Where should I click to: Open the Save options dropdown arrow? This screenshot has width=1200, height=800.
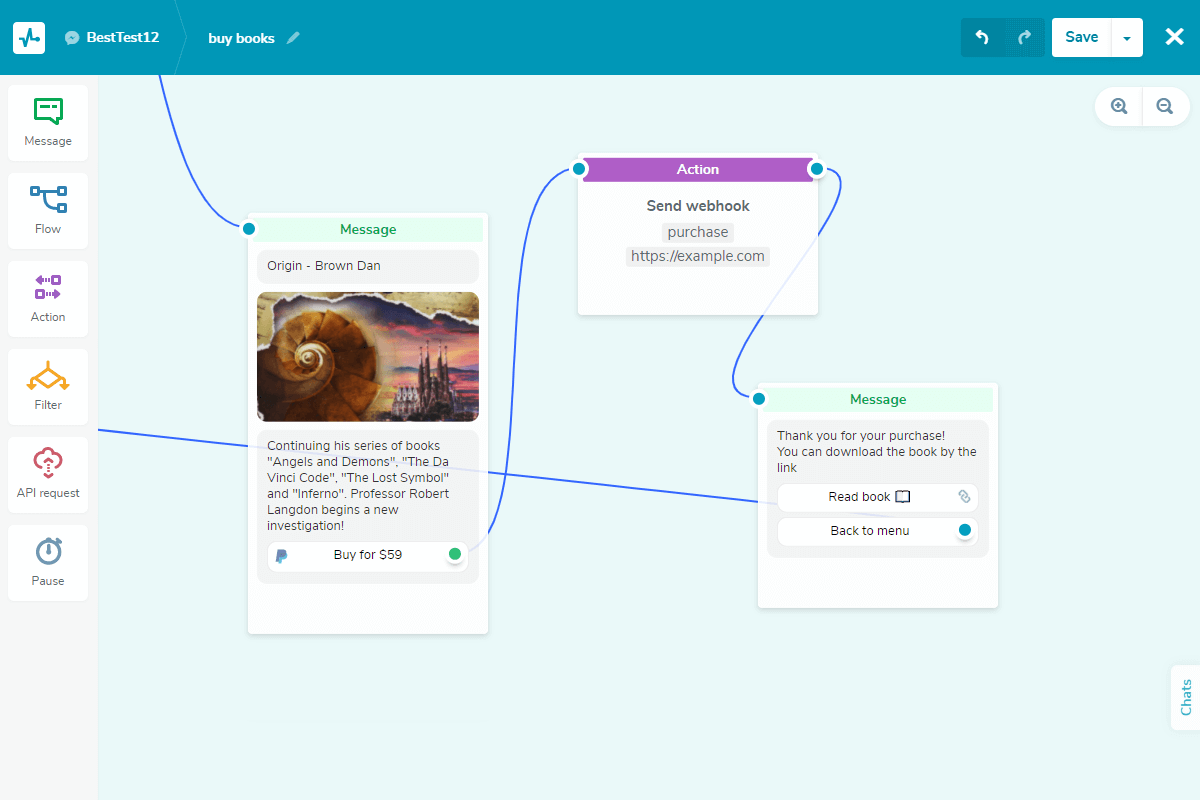(x=1127, y=37)
